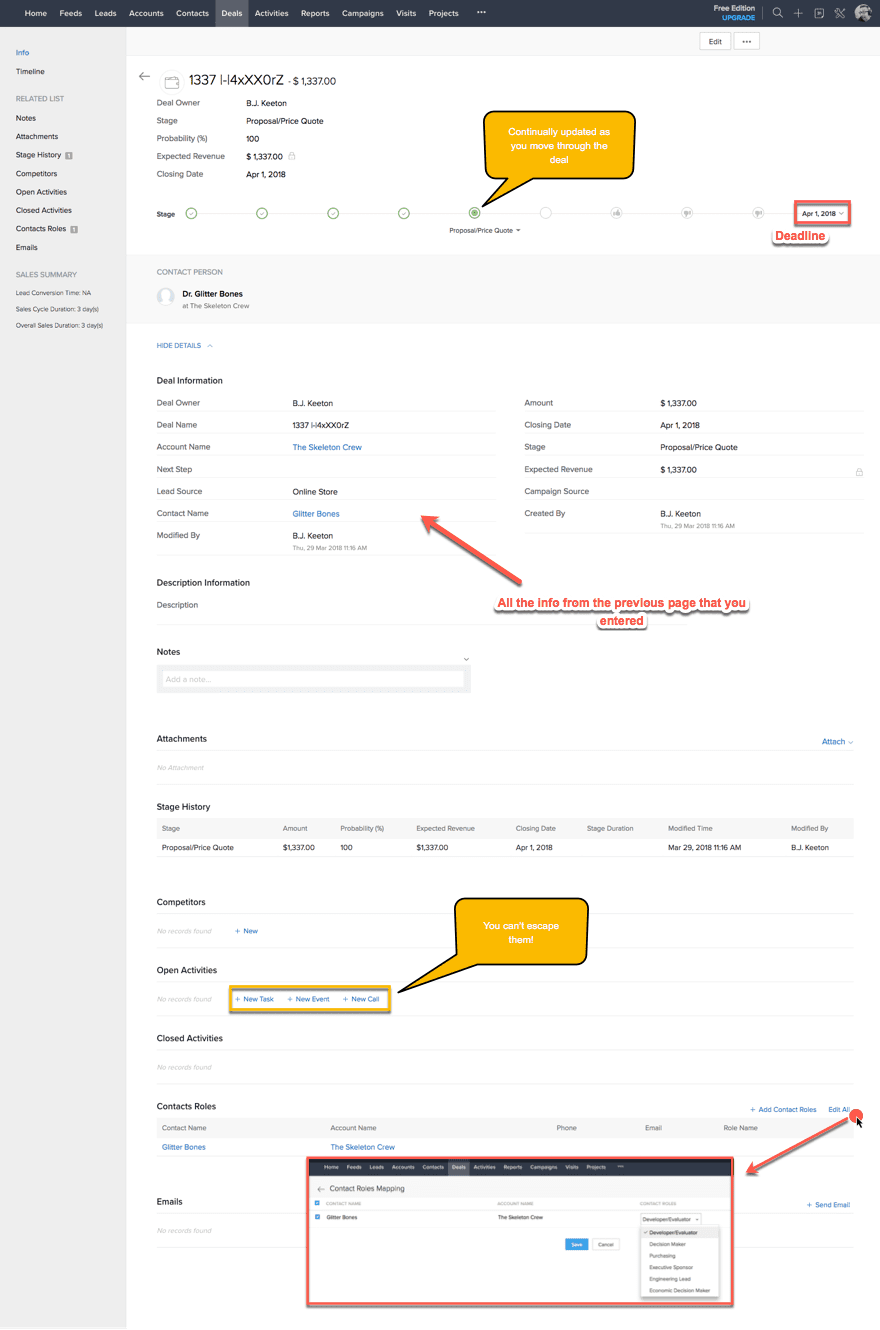Open the ellipsis more-options icon near Edit
Image resolution: width=880 pixels, height=1330 pixels.
point(746,41)
